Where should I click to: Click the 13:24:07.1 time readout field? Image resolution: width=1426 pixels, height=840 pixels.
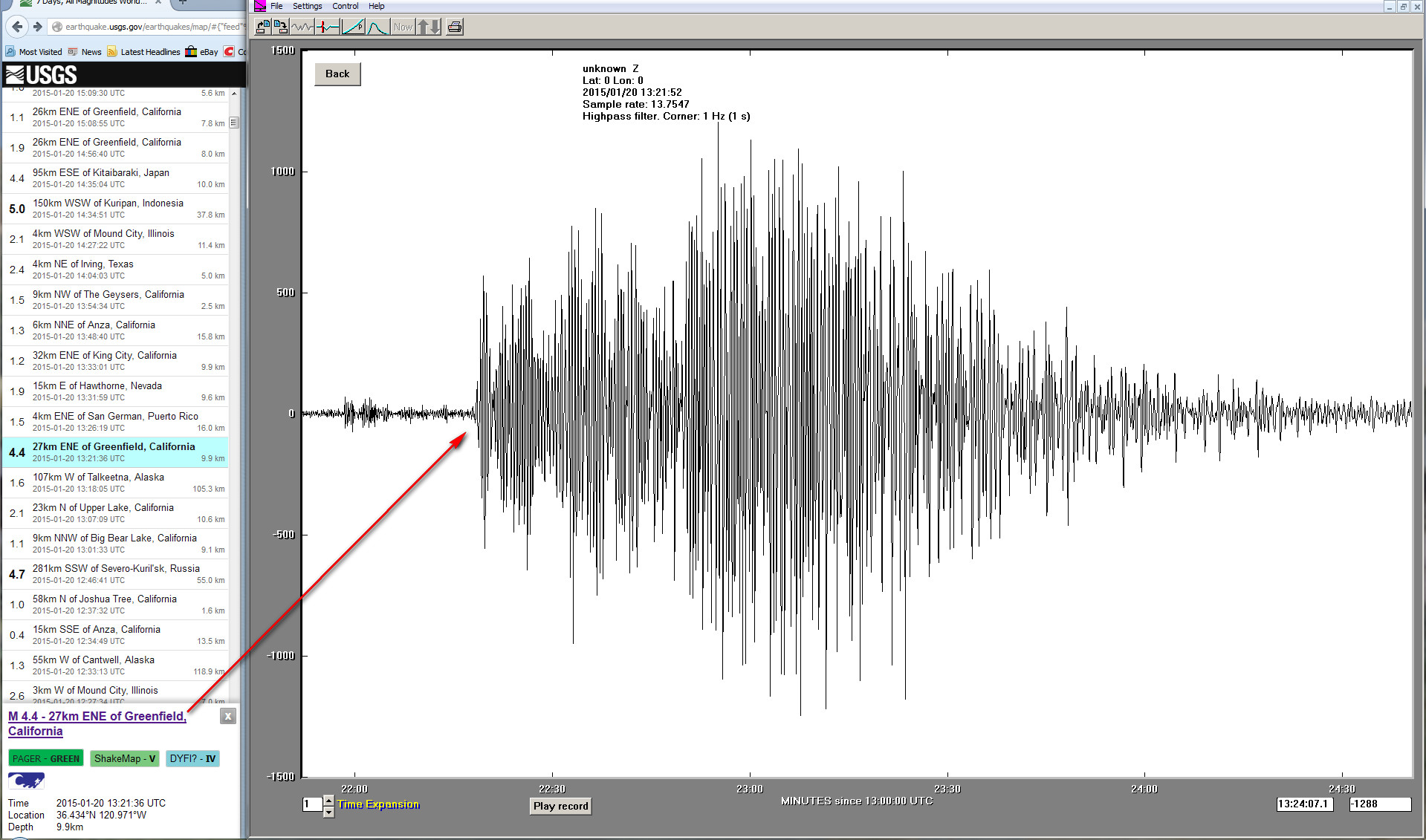click(x=1305, y=804)
